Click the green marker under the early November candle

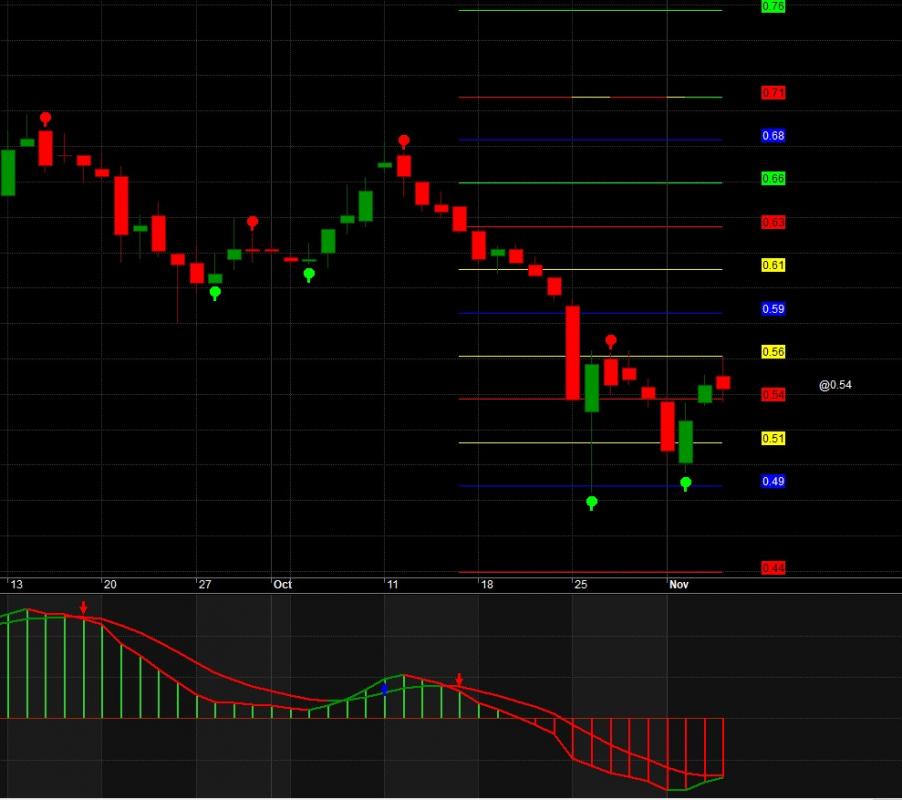(x=686, y=483)
